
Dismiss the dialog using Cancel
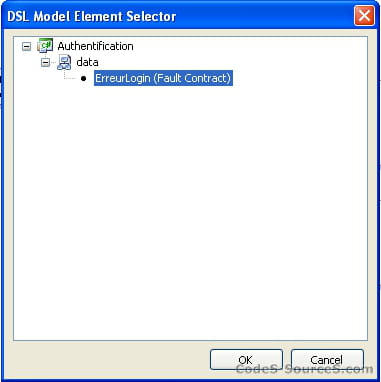point(327,360)
